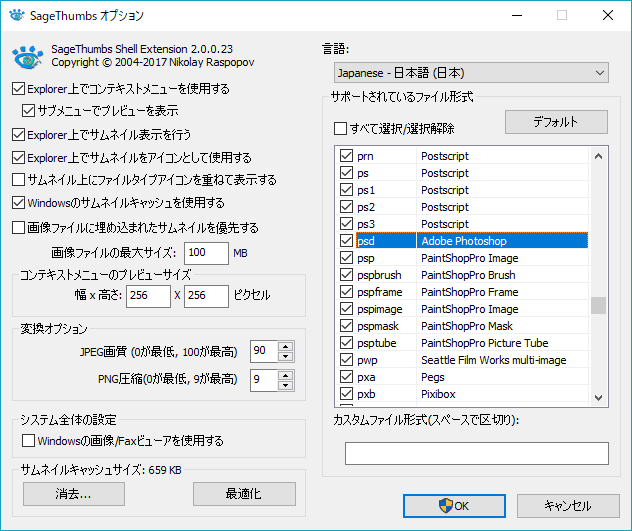The height and width of the screenshot is (531, 632).
Task: Disable "Explorer上でサムネイルをアイコンとして使用する"
Action: [18, 157]
